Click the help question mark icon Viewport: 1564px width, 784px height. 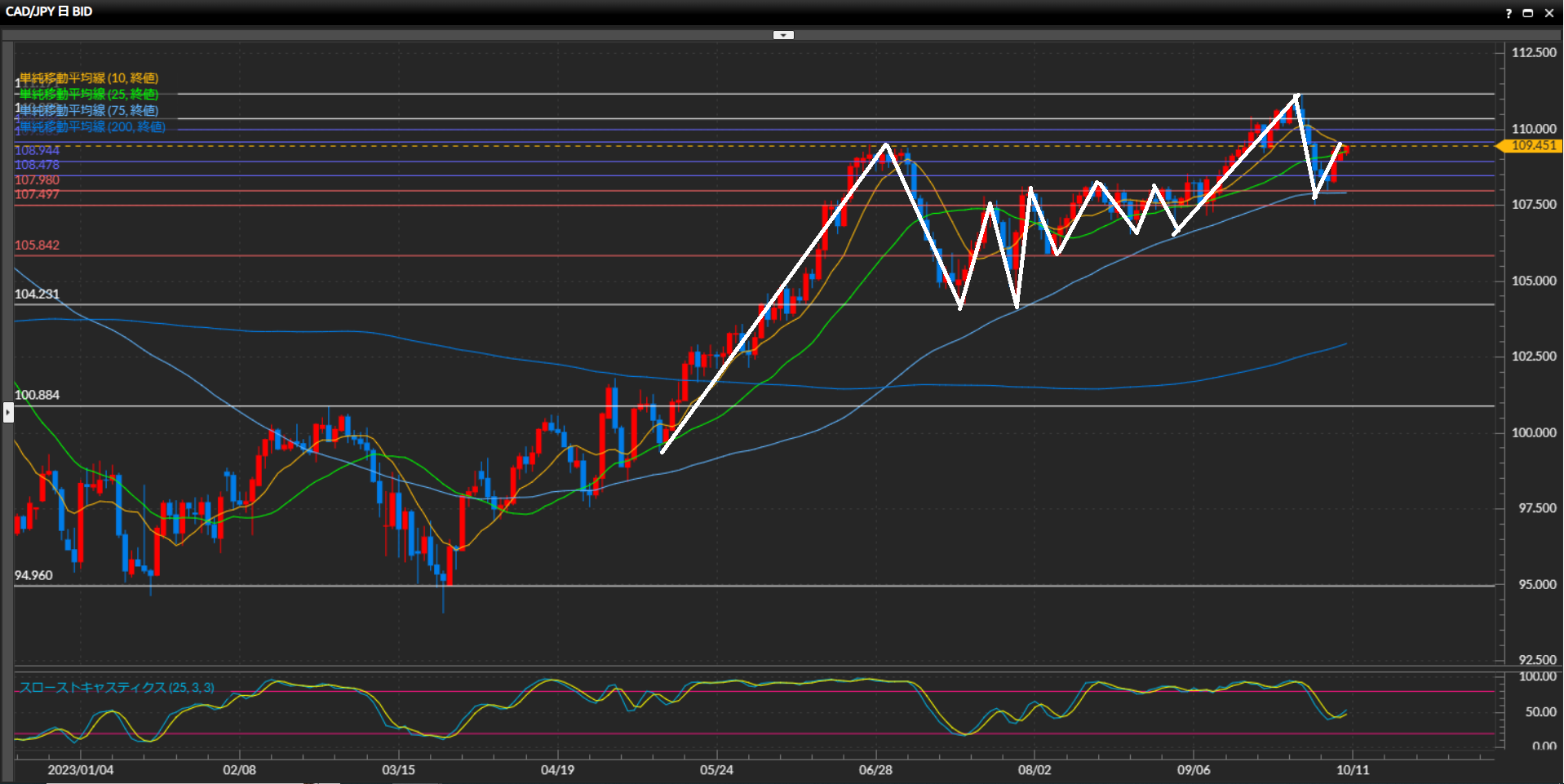[x=1509, y=13]
